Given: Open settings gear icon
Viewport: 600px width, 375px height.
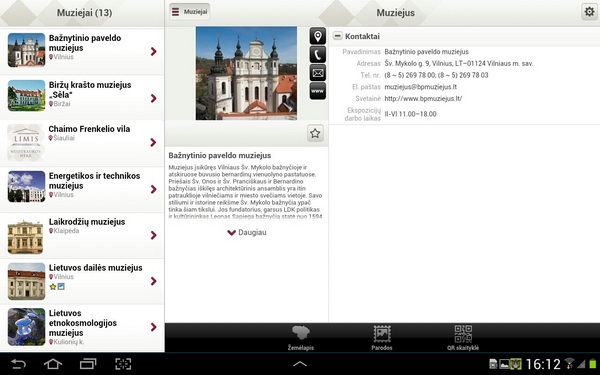Looking at the screenshot, I should (x=589, y=12).
